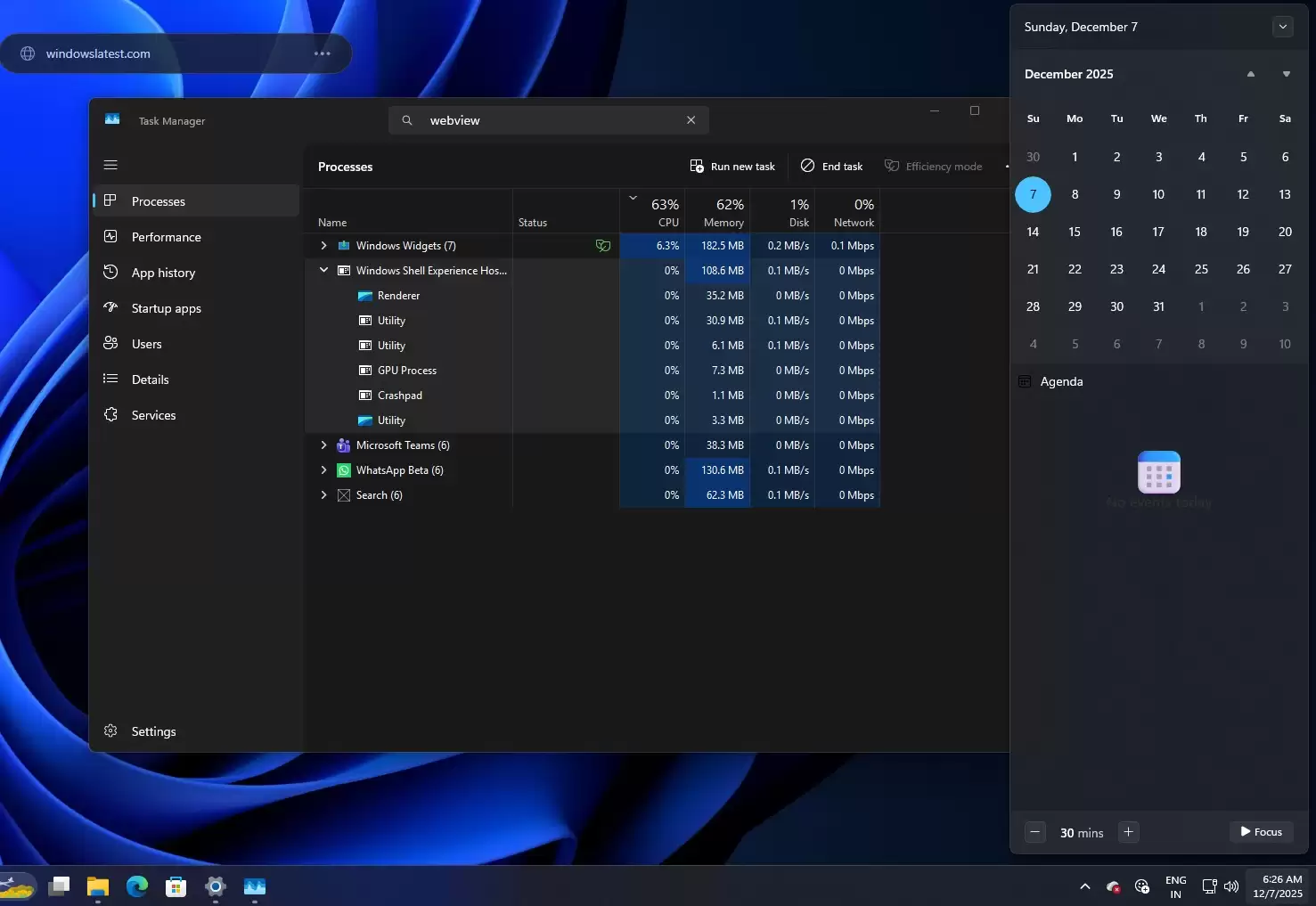Click the leaf status icon beside Windows Widgets
This screenshot has height=906, width=1316.
[603, 245]
